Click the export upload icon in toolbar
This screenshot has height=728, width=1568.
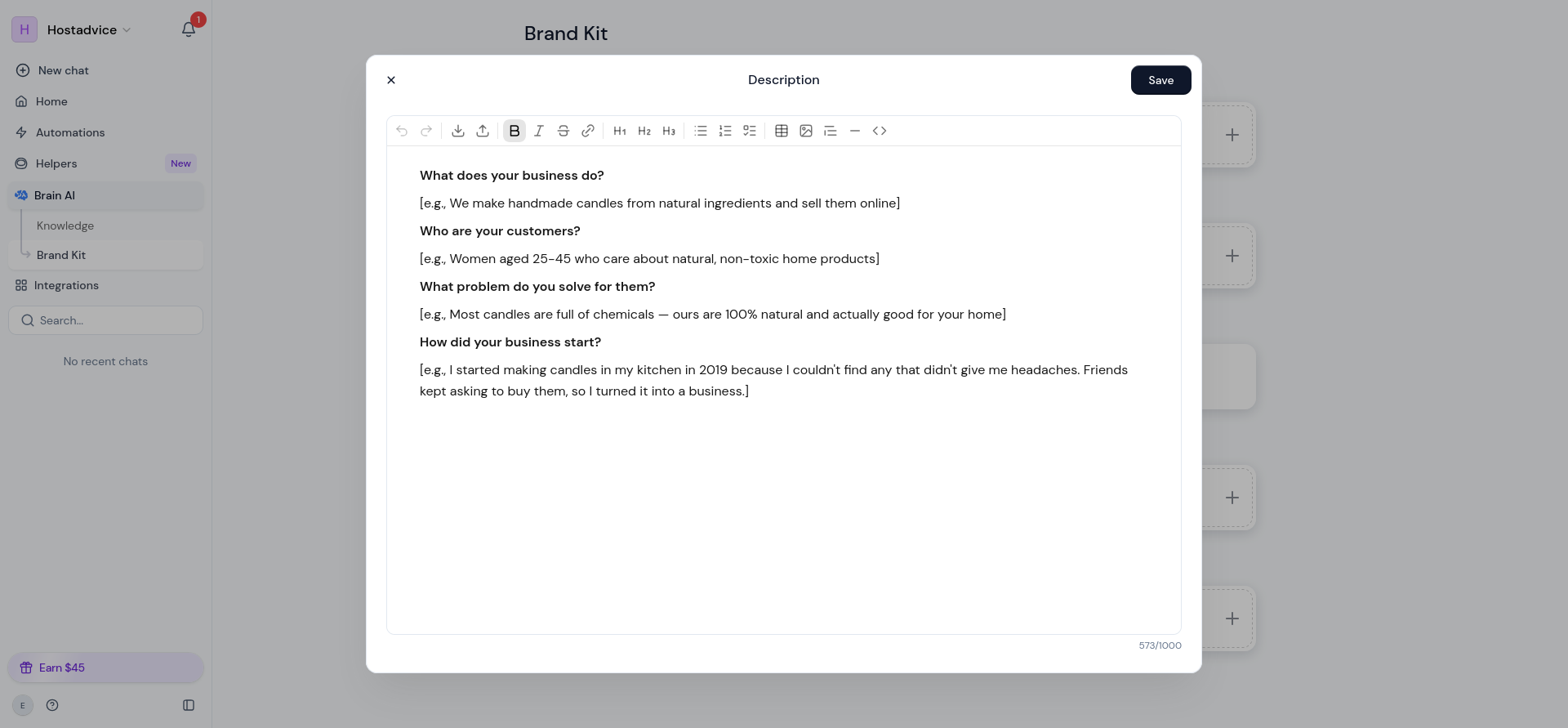(x=483, y=131)
